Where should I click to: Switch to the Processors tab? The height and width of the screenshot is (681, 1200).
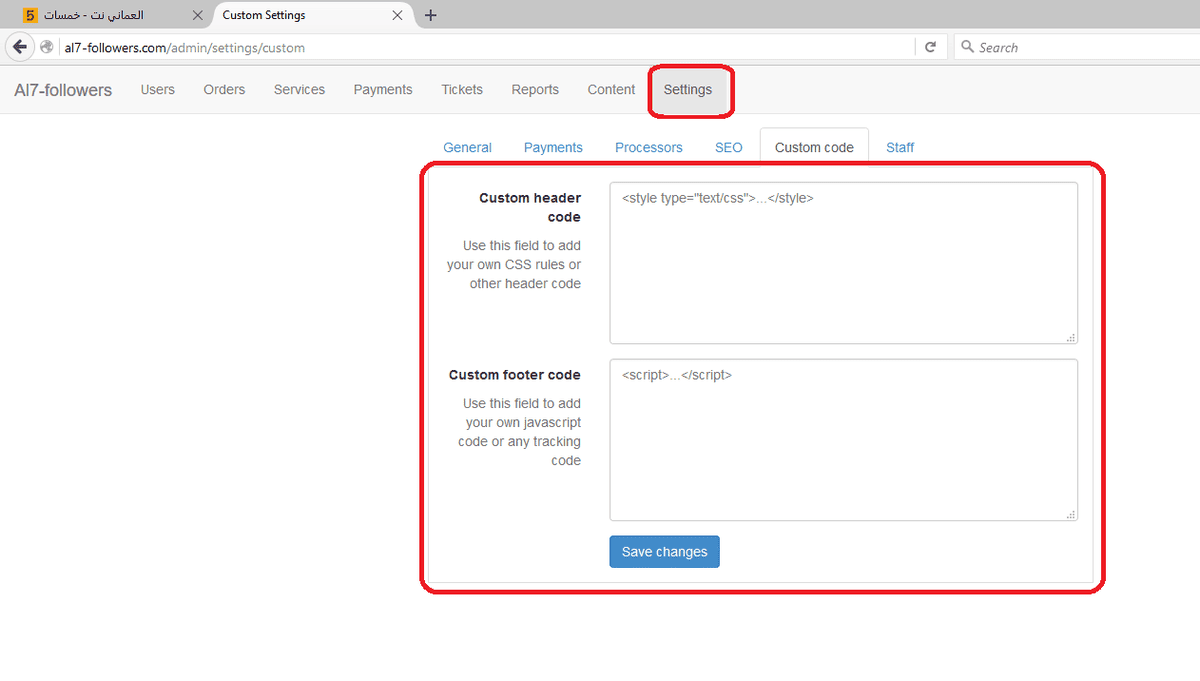click(649, 147)
